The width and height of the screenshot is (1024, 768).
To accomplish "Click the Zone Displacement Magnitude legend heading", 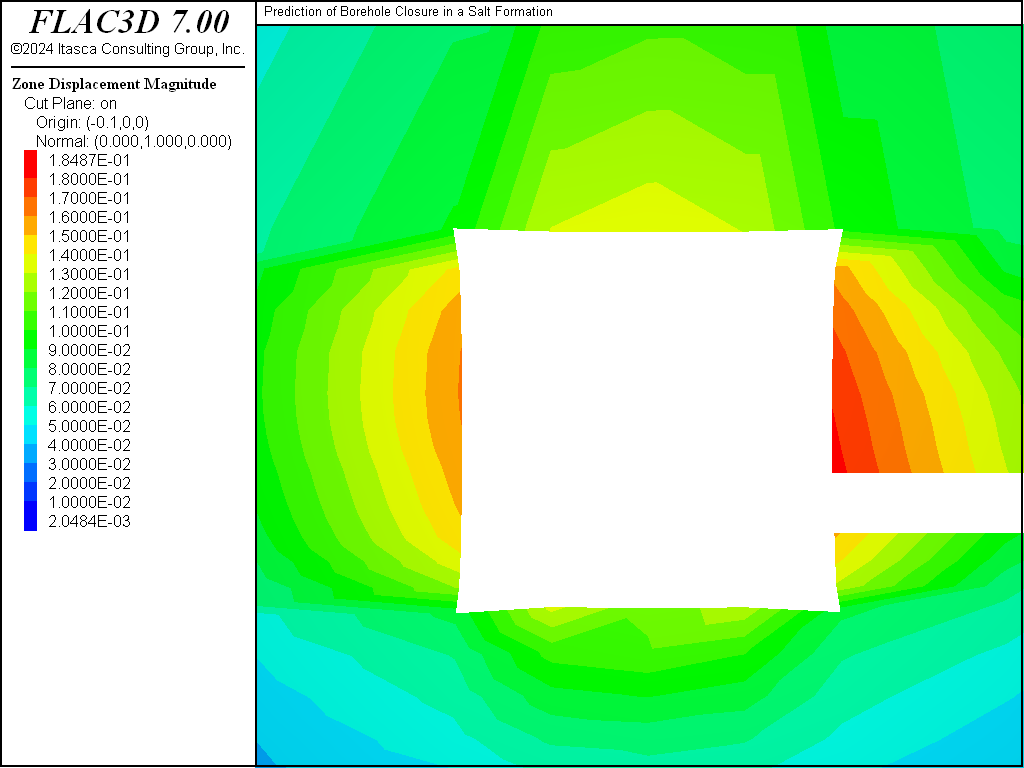I will 114,84.
